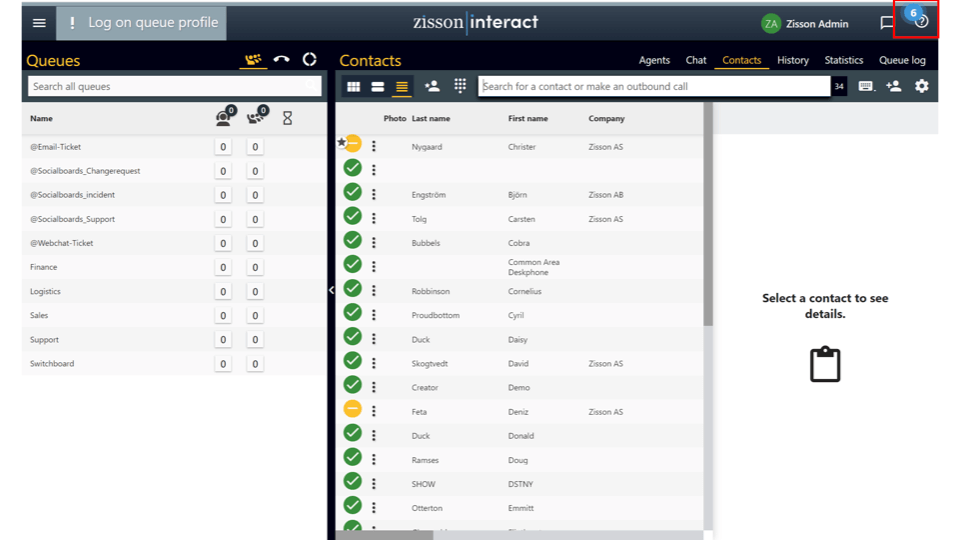Open options menu for Tolg row
The width and height of the screenshot is (960, 540).
pyautogui.click(x=374, y=219)
